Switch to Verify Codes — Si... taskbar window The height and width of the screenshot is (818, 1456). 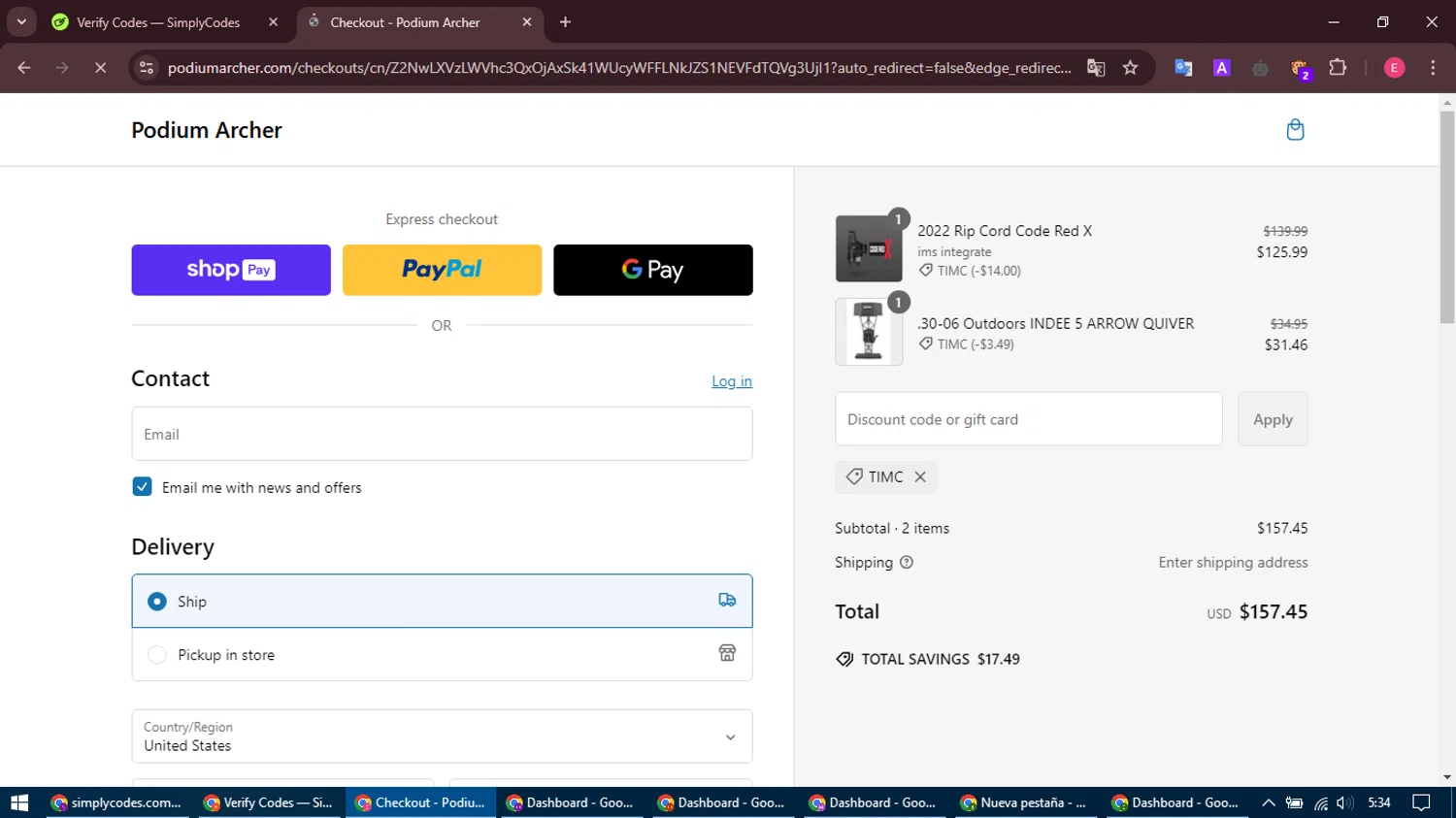coord(269,802)
